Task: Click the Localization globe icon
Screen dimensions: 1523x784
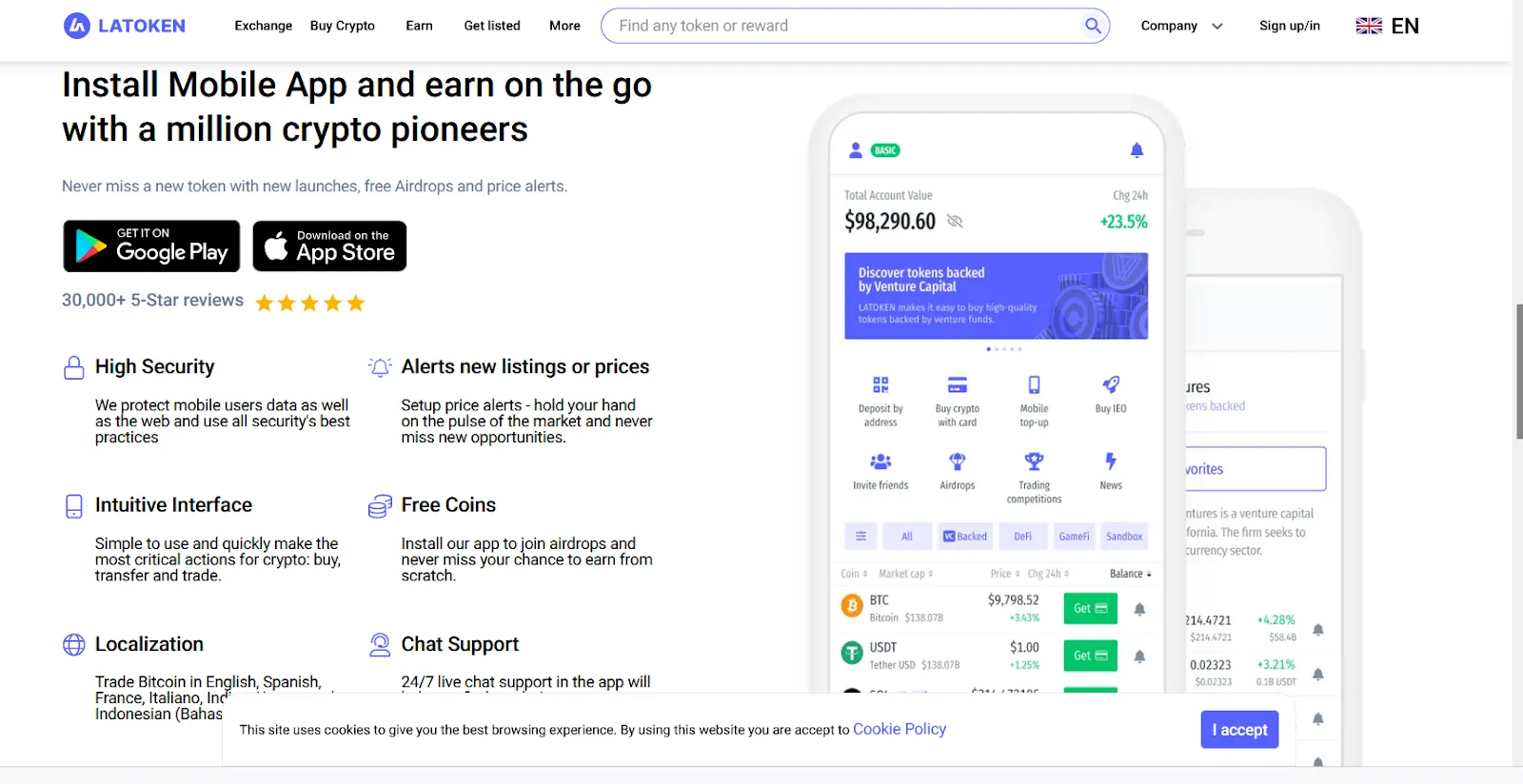Action: pos(74,645)
